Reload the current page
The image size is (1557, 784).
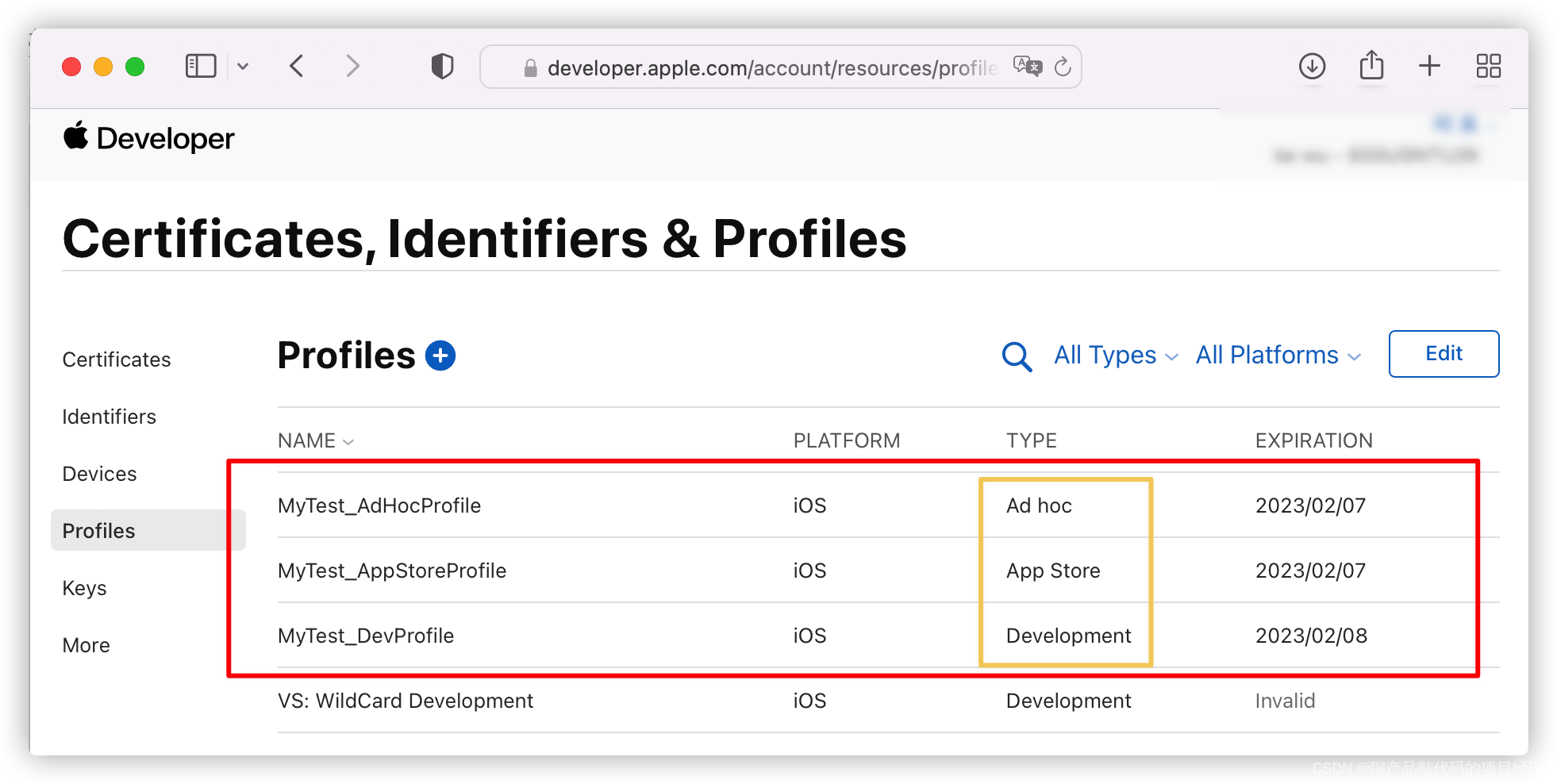[1063, 67]
